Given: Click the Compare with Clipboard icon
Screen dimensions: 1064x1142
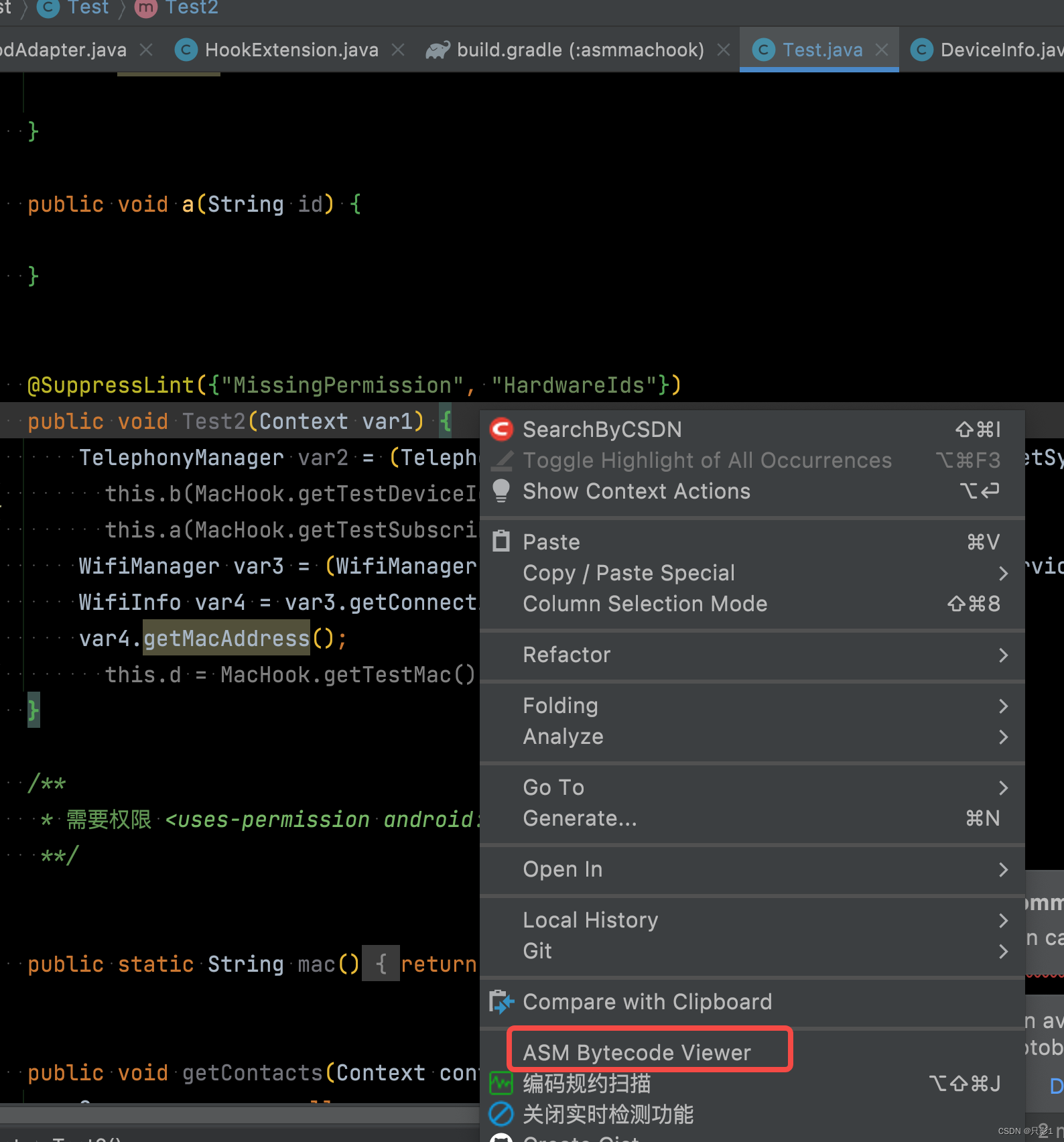Looking at the screenshot, I should coord(501,1002).
